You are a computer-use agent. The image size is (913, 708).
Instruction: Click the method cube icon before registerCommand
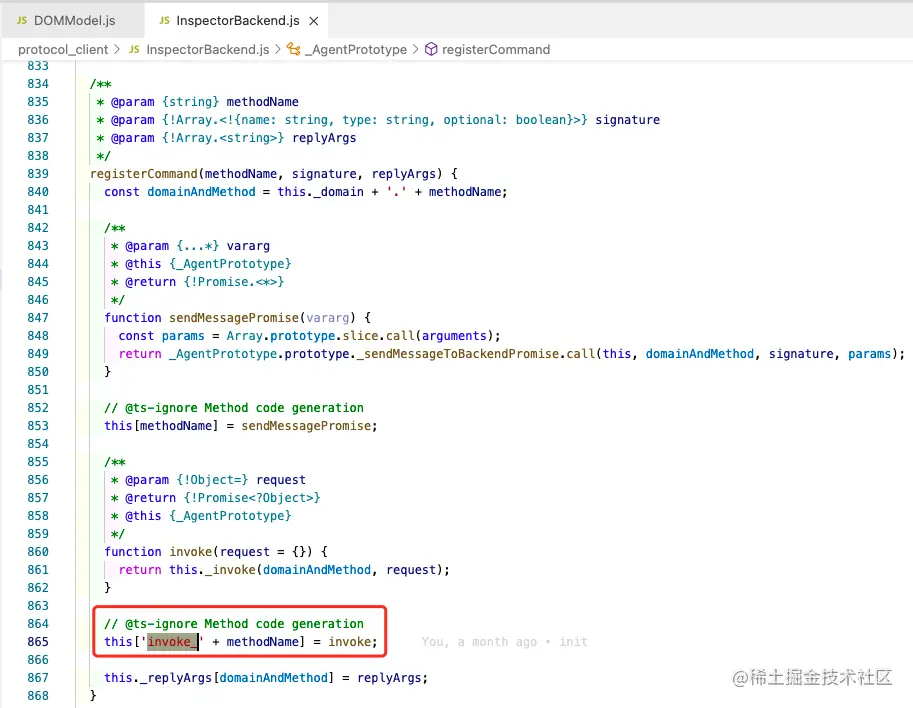pyautogui.click(x=431, y=49)
